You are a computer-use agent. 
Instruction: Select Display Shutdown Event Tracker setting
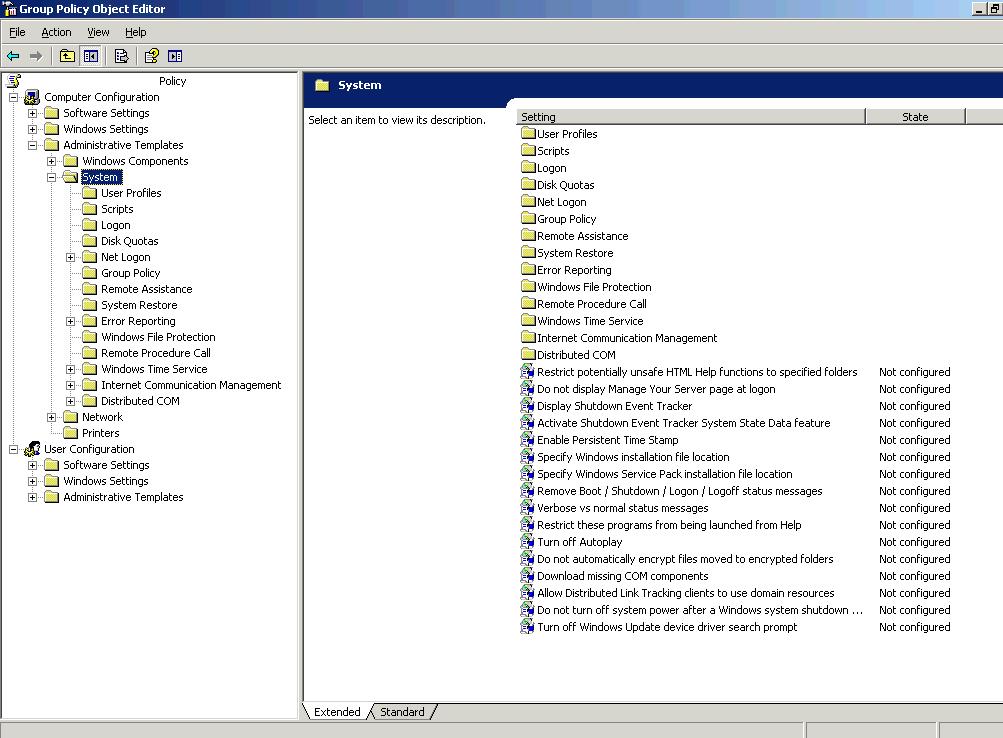(614, 406)
